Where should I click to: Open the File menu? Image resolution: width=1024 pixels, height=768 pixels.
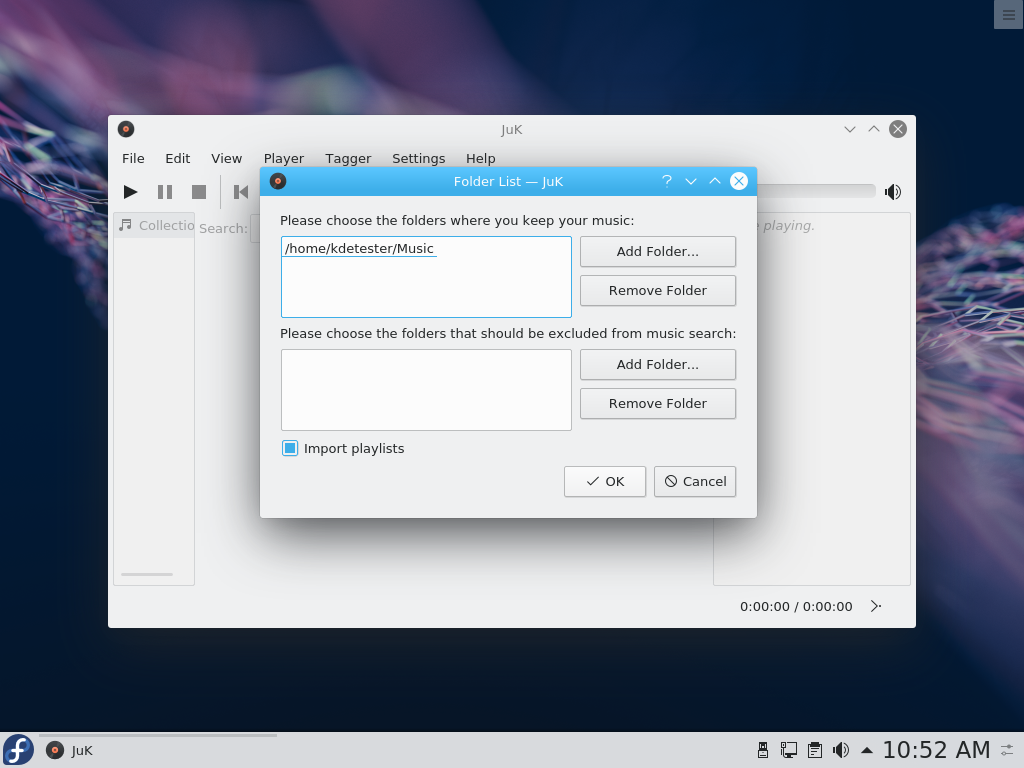click(133, 158)
